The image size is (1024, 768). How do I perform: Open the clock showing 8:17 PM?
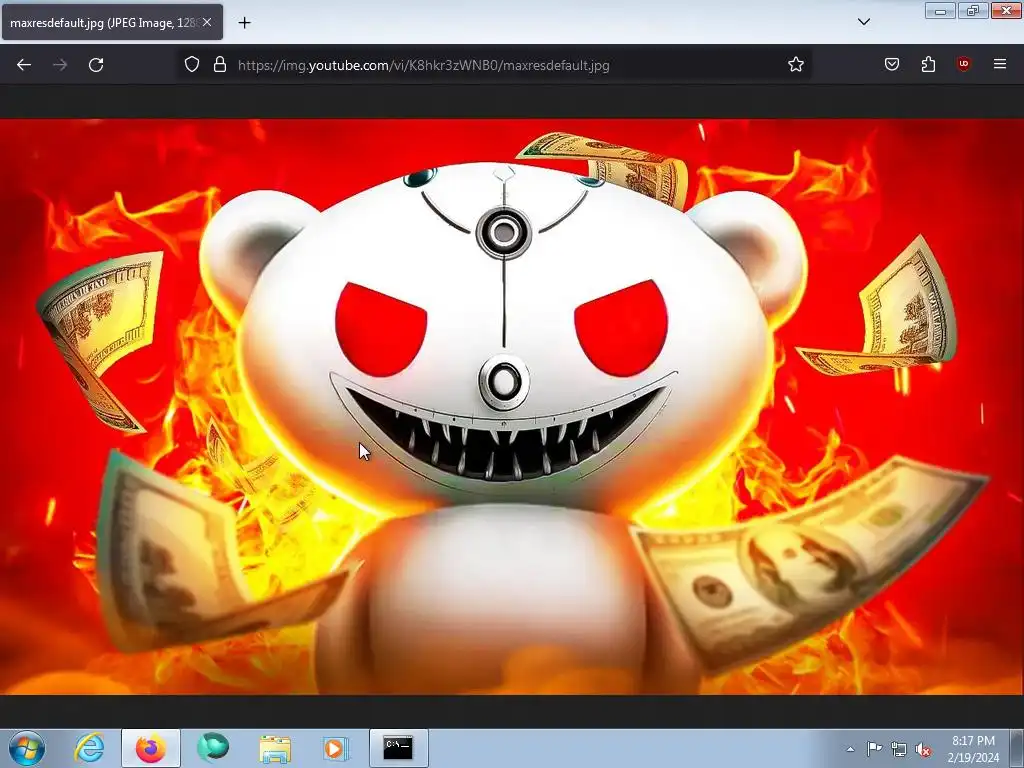(973, 749)
